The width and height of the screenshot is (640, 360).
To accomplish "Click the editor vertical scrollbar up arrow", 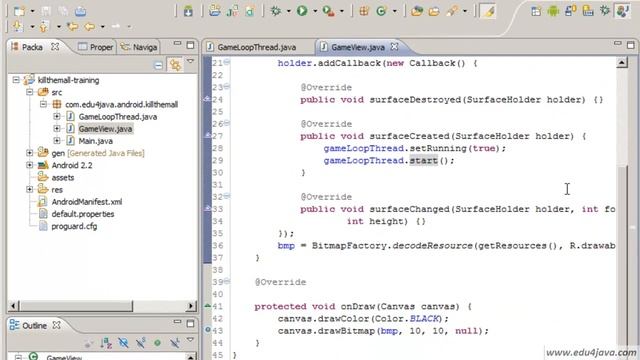I will [x=622, y=62].
